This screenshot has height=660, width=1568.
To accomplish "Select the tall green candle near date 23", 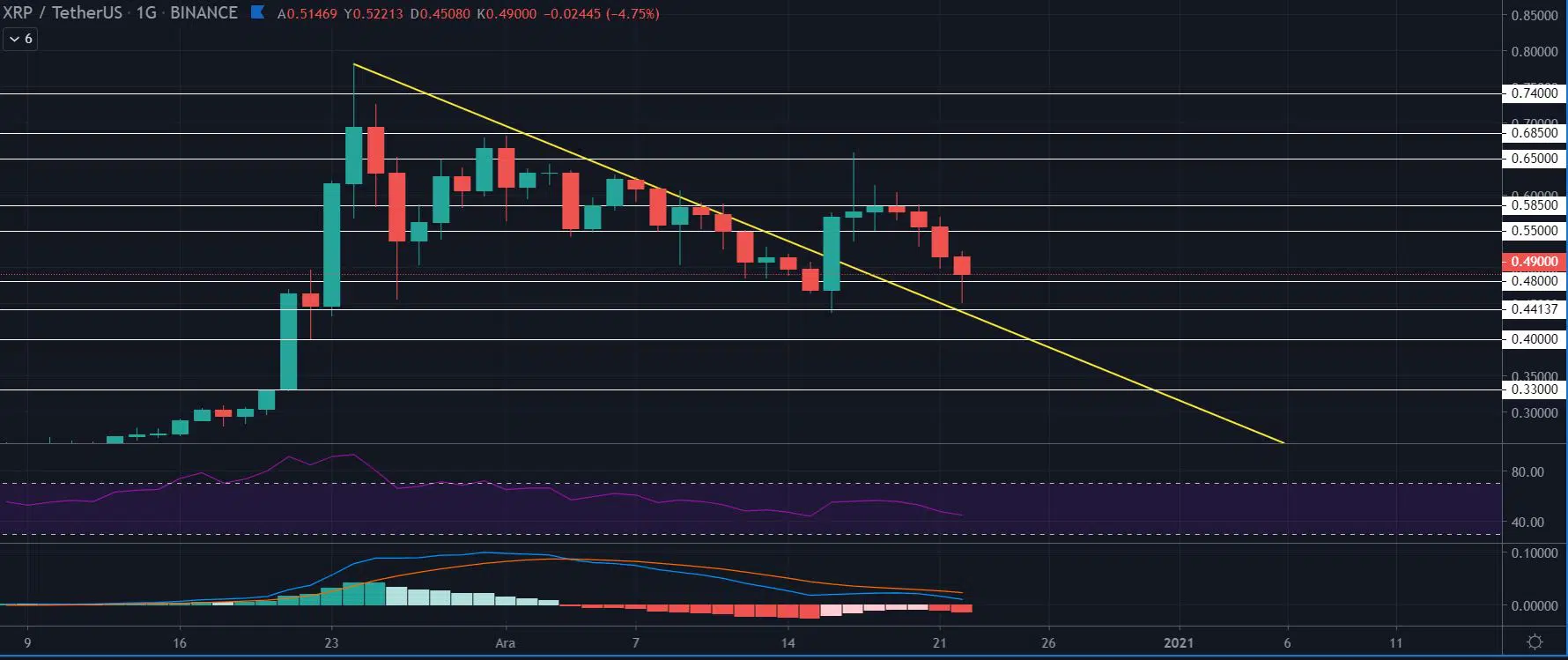I will tap(332, 245).
